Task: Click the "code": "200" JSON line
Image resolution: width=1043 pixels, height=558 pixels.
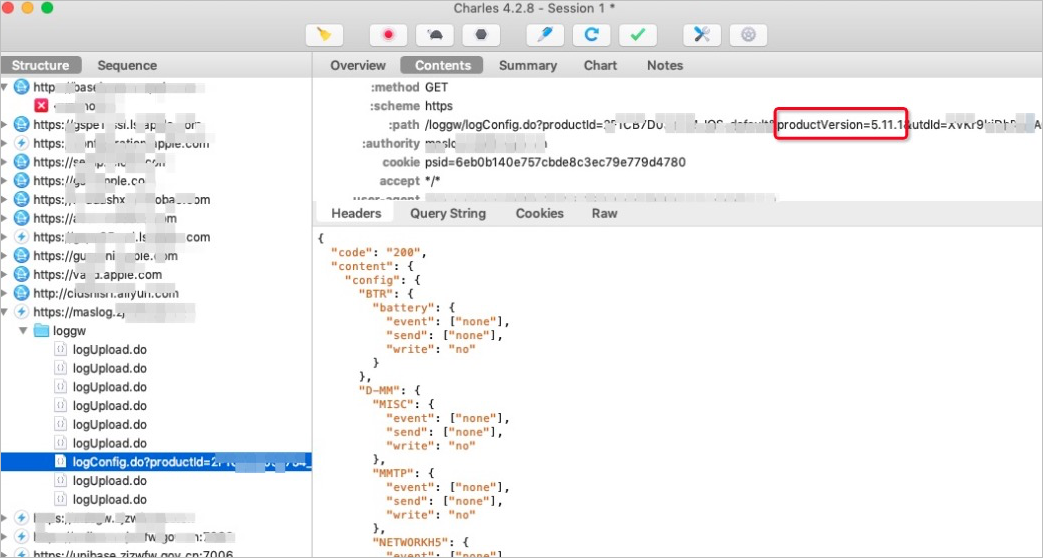Action: tap(379, 253)
